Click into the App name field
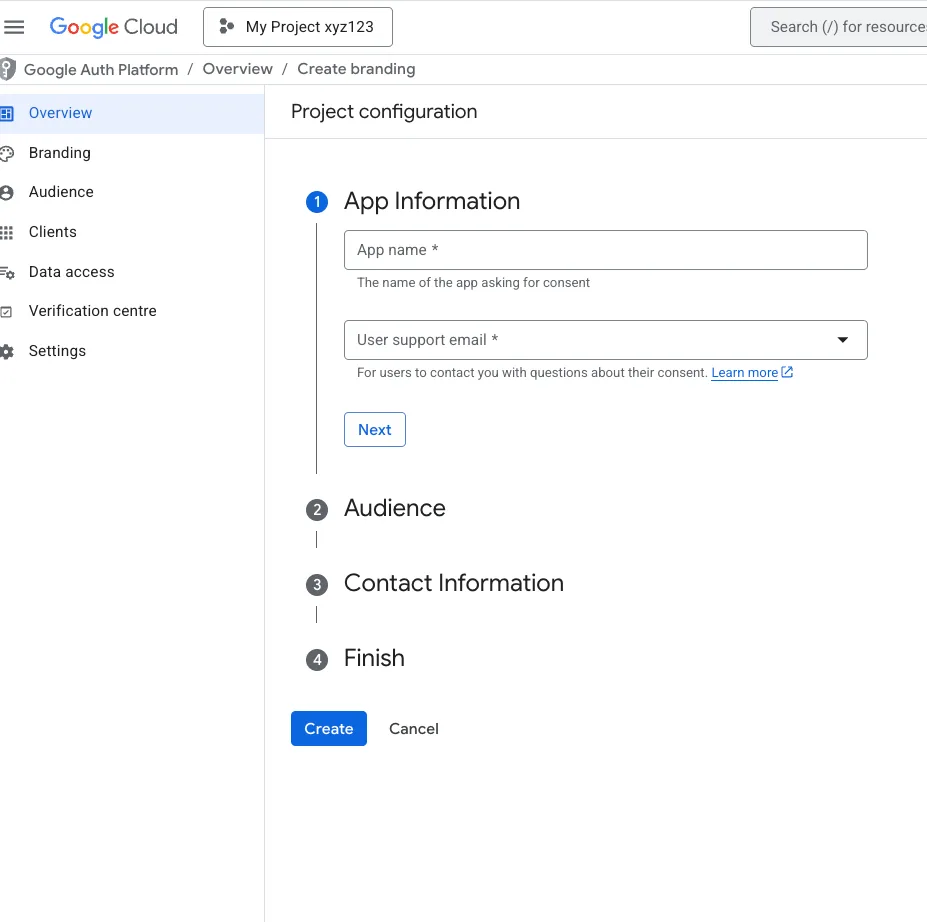The width and height of the screenshot is (927, 922). pyautogui.click(x=605, y=250)
